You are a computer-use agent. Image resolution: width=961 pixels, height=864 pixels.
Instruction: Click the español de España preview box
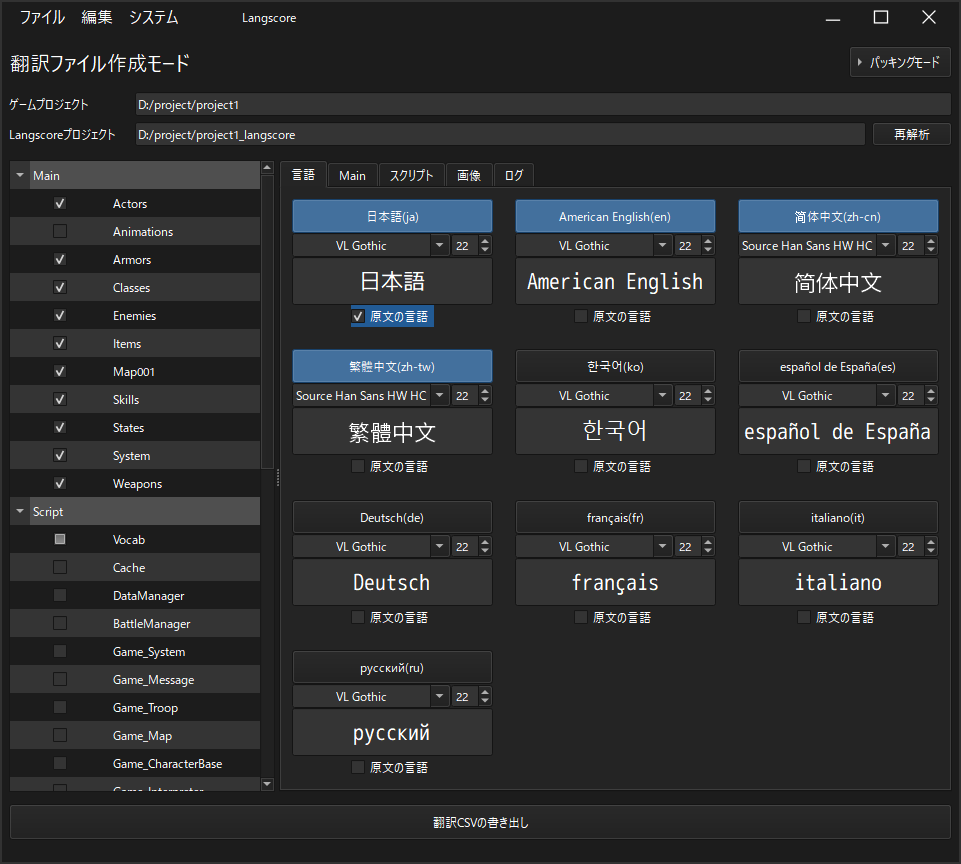pos(838,431)
